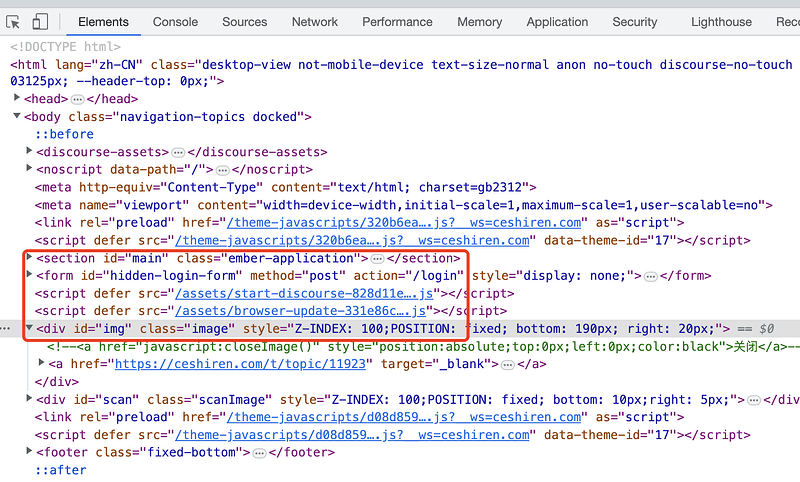This screenshot has width=800, height=482.
Task: Open the browser-update-331e86c js link
Action: click(x=301, y=311)
